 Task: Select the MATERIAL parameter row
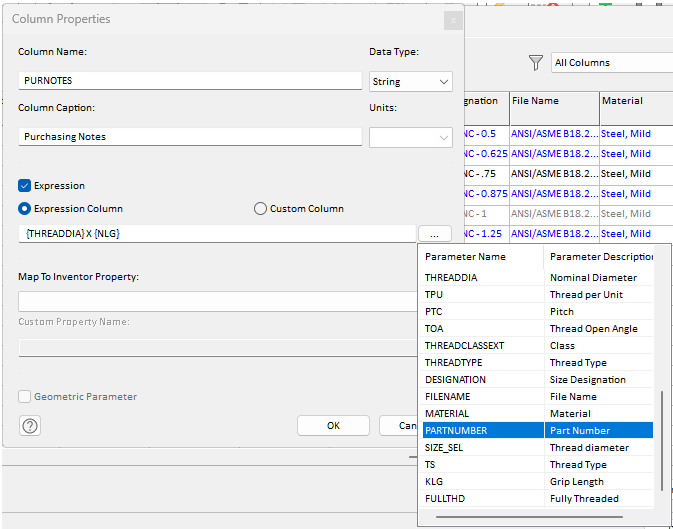coord(538,413)
